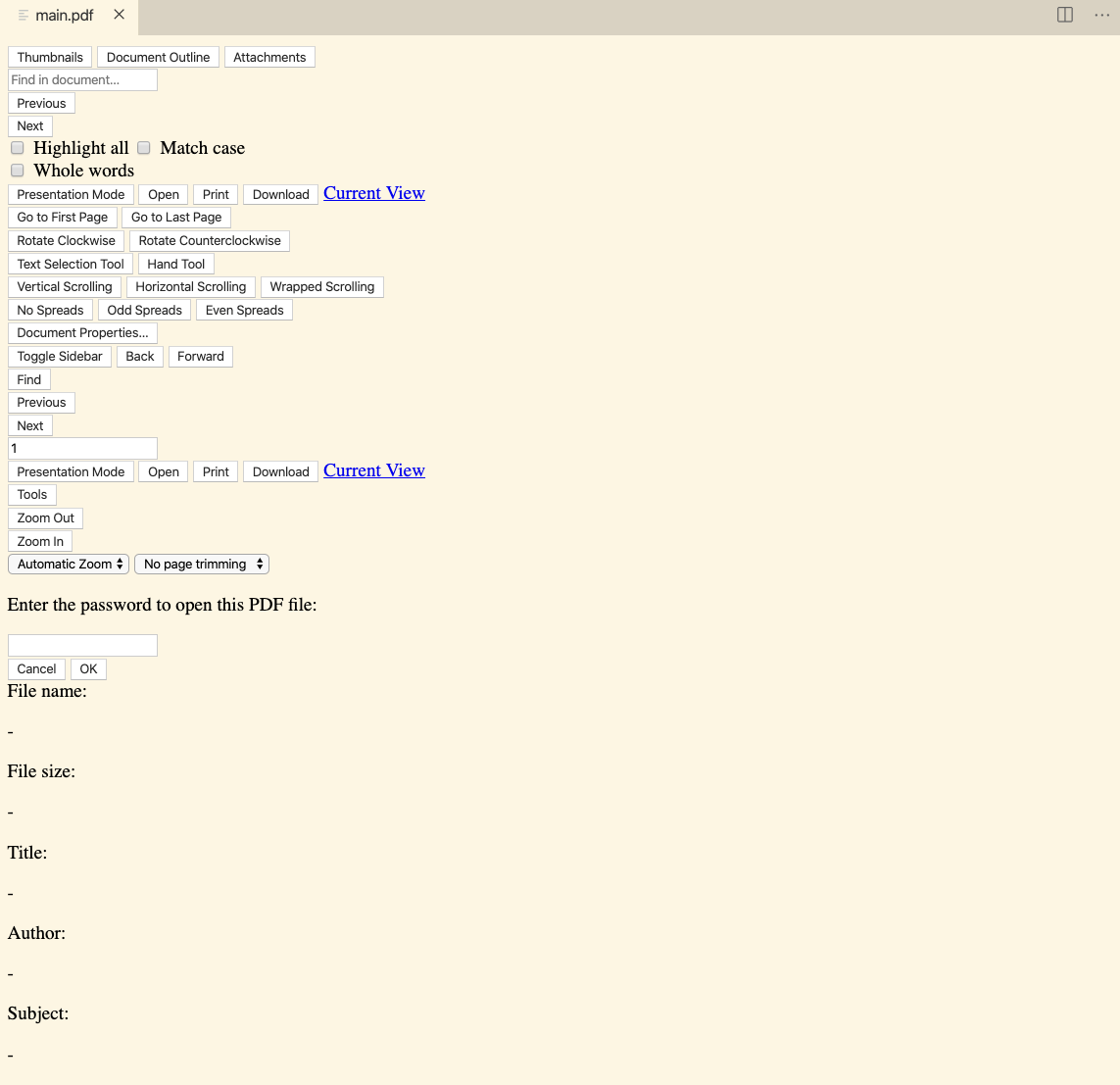Click Next below the find field

coord(30,125)
